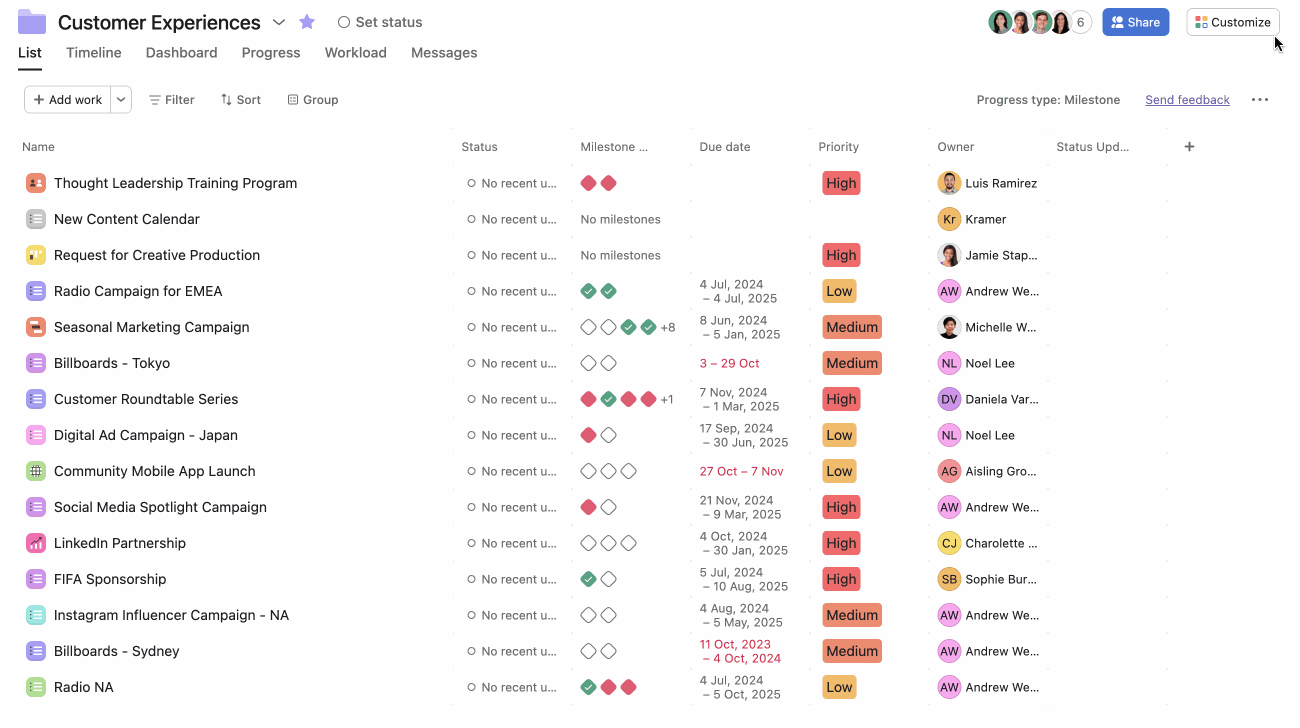
Task: Open the Send feedback link
Action: 1187,100
